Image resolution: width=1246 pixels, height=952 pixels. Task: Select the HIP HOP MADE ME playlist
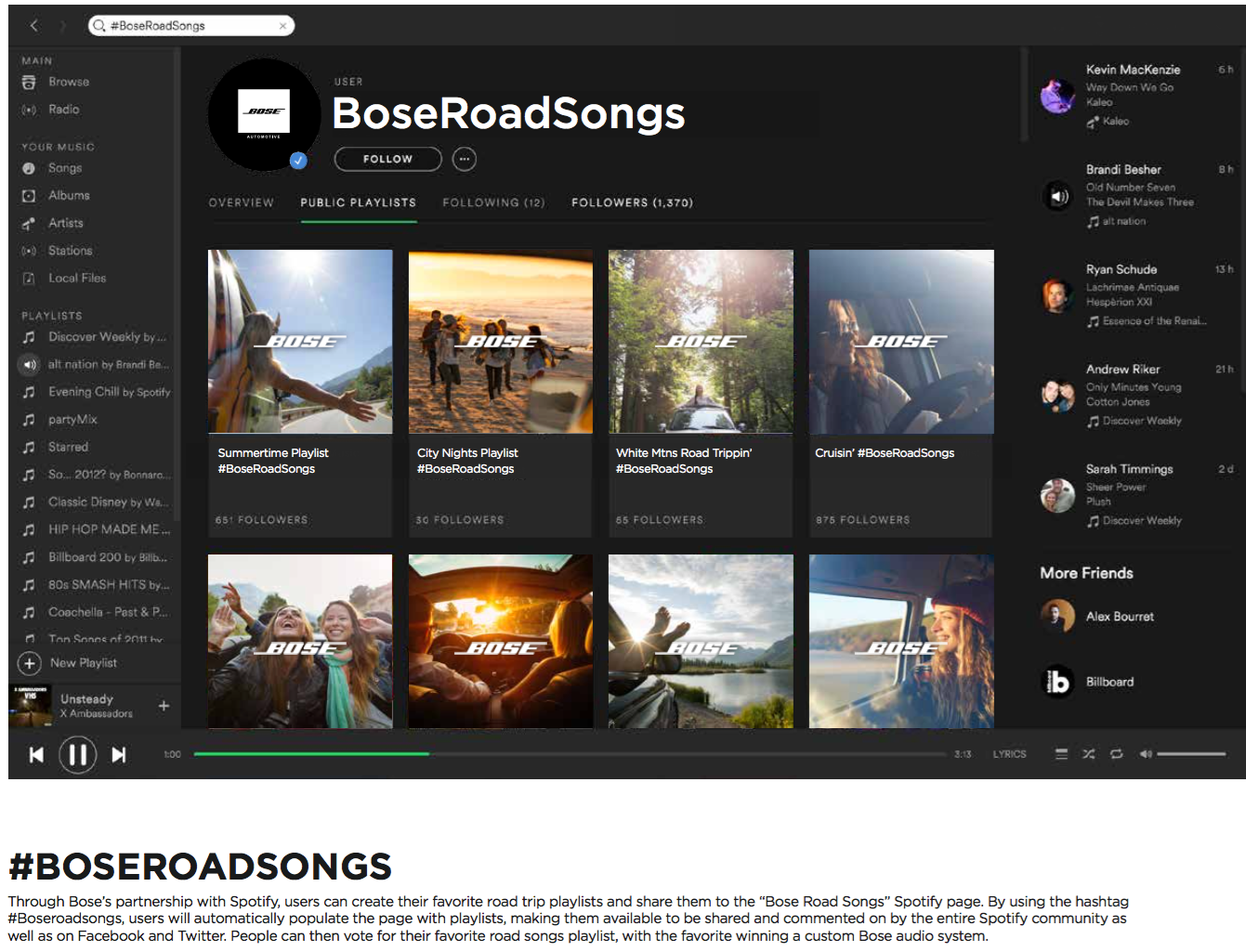pos(109,529)
